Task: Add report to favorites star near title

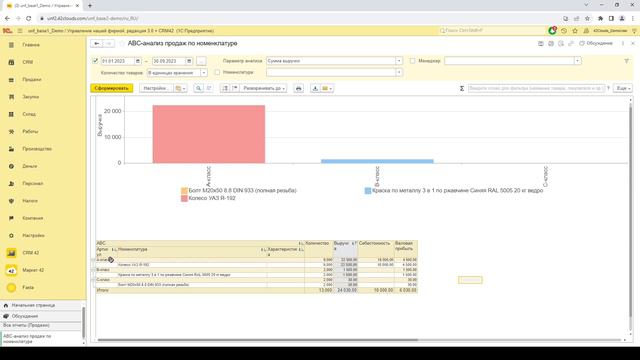Action: coord(122,44)
